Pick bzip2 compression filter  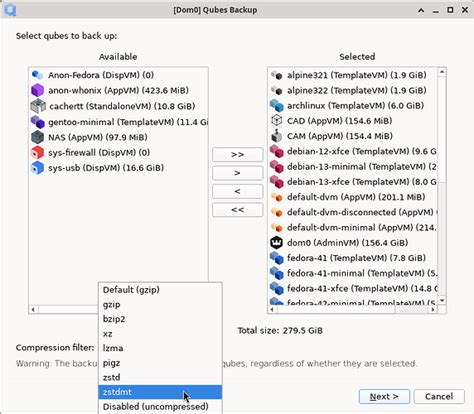[x=160, y=319]
